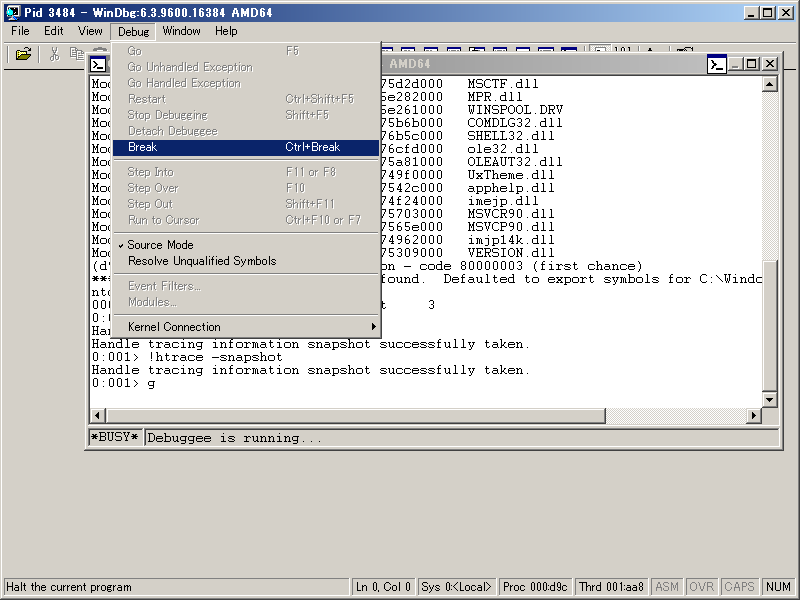The image size is (800, 600).
Task: Open the Event Filters dialog
Action: [246, 286]
